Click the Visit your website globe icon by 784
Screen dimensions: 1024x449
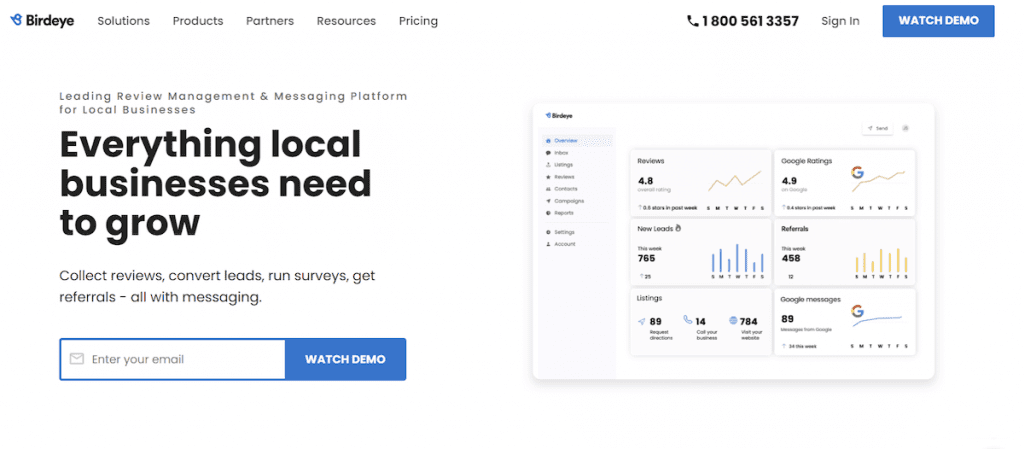pos(733,321)
